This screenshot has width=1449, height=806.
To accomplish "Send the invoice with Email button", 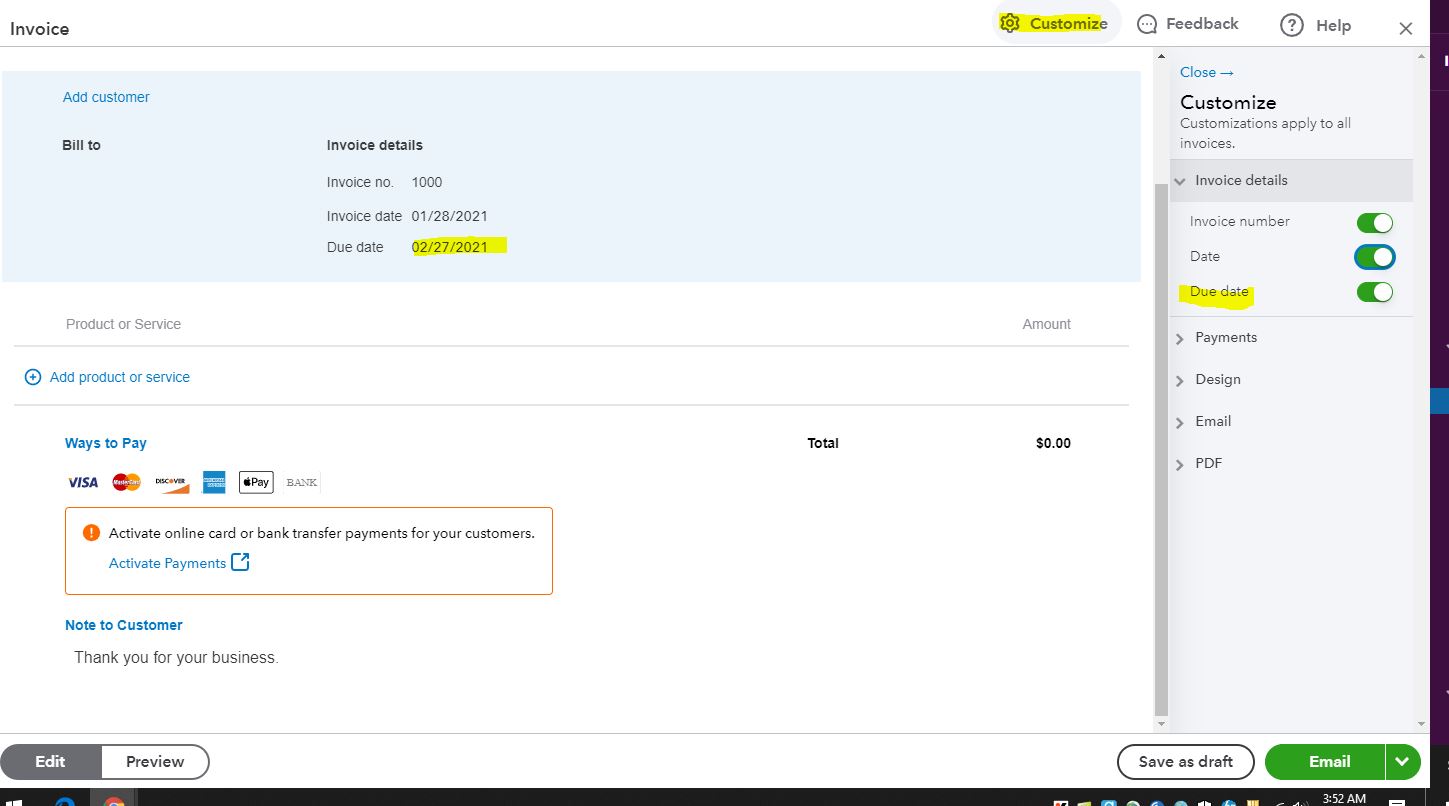I will (1326, 762).
